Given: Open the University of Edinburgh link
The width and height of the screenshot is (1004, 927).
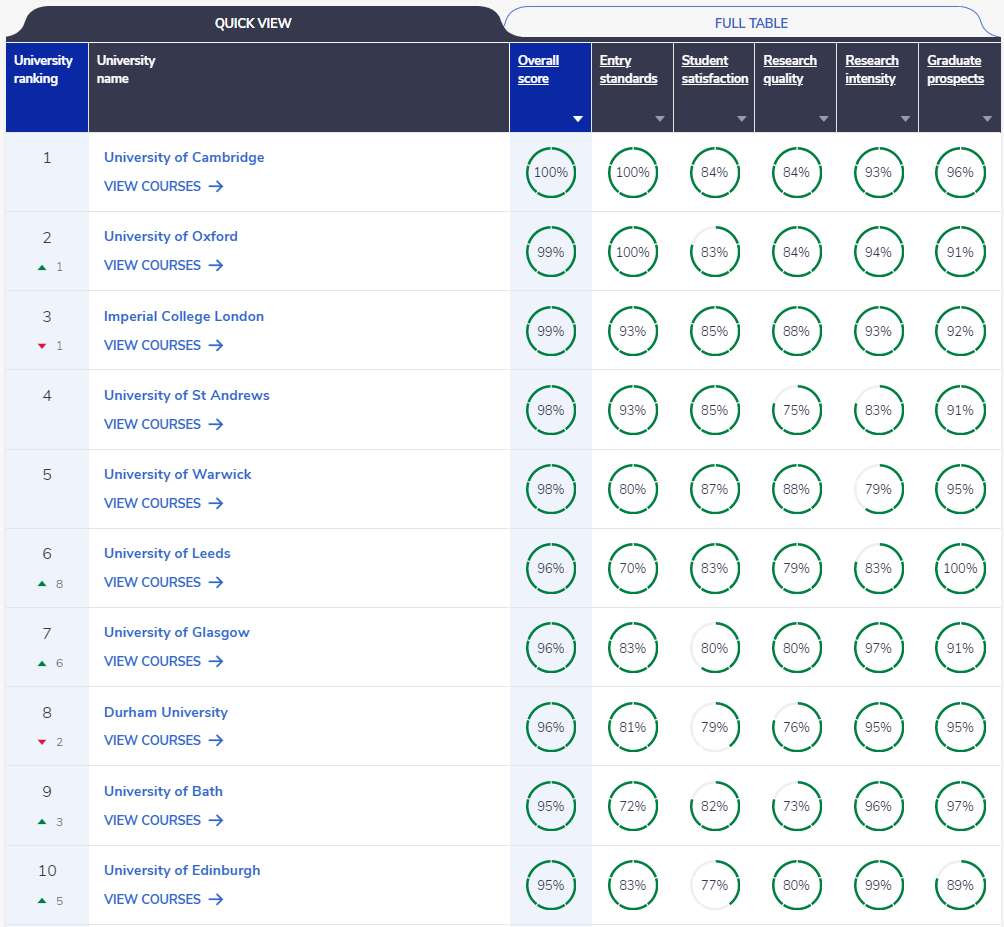Looking at the screenshot, I should coord(182,871).
